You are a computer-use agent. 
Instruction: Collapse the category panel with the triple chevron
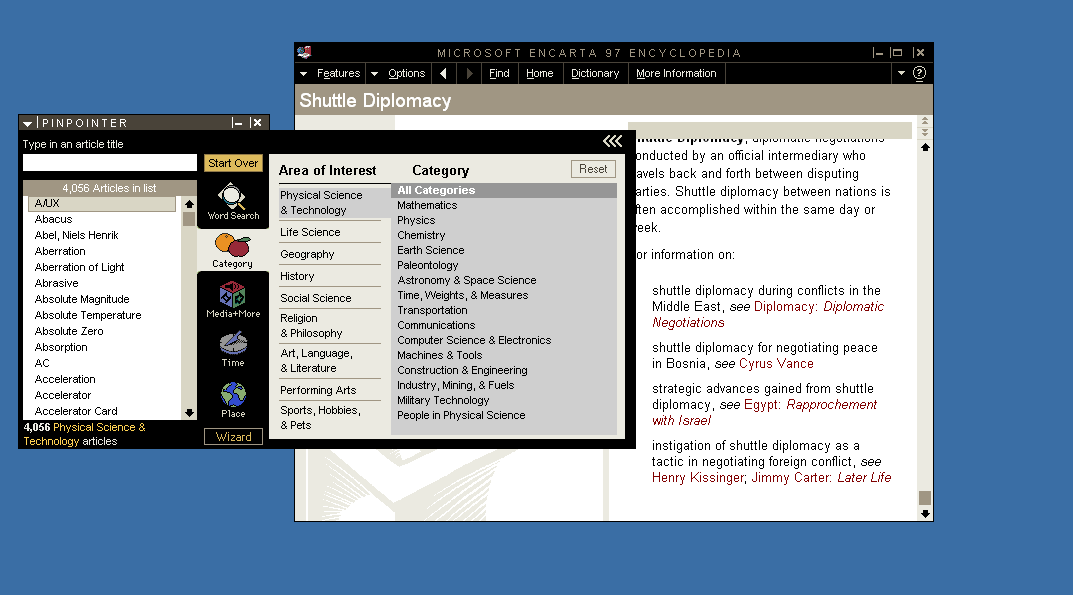[612, 141]
